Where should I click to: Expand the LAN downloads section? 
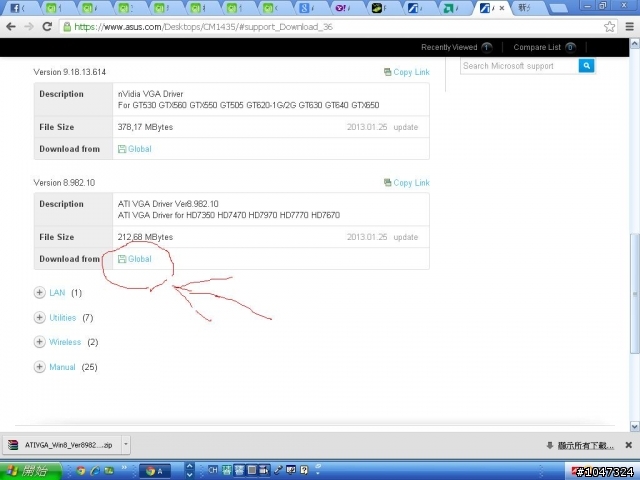pos(39,293)
